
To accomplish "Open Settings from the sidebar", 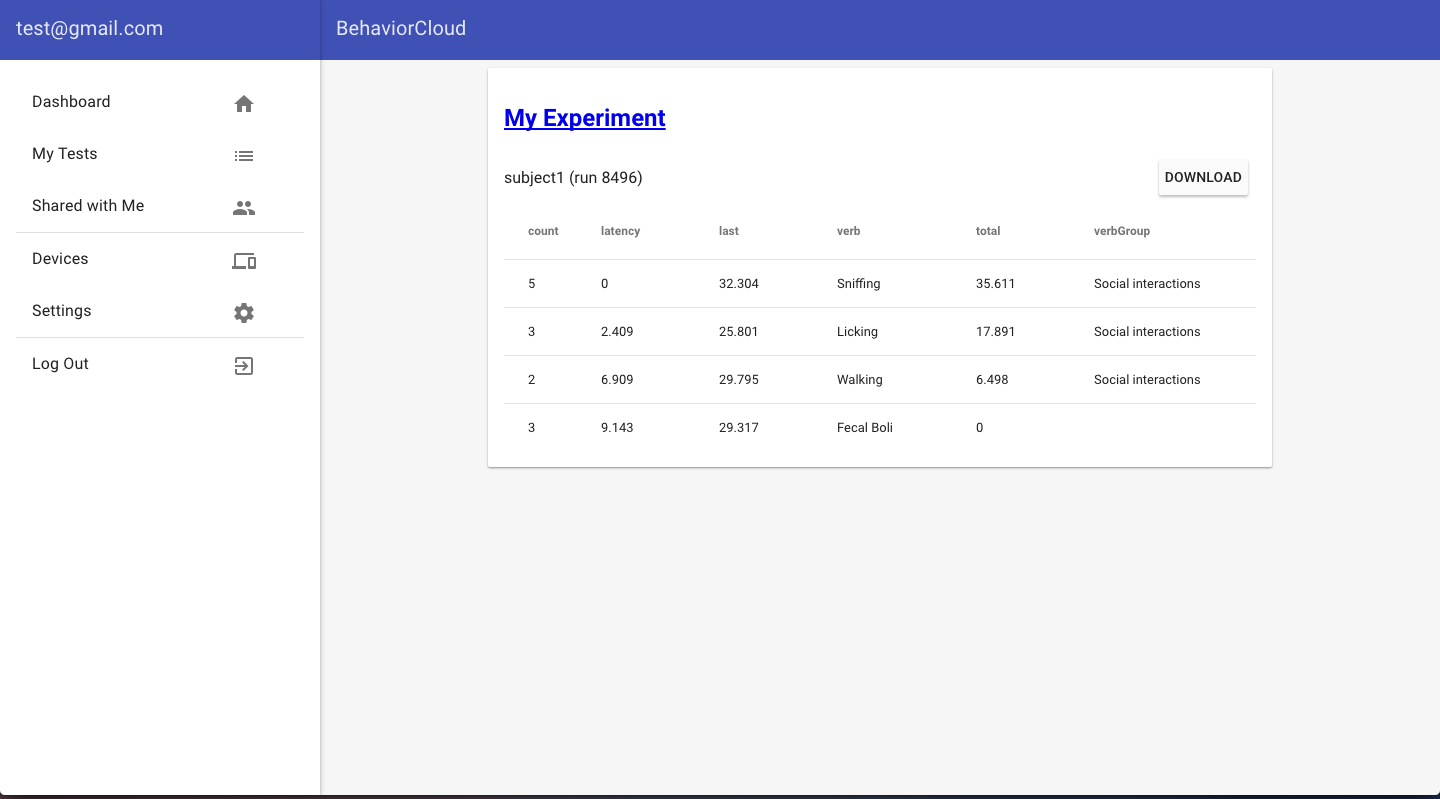I will (x=160, y=311).
